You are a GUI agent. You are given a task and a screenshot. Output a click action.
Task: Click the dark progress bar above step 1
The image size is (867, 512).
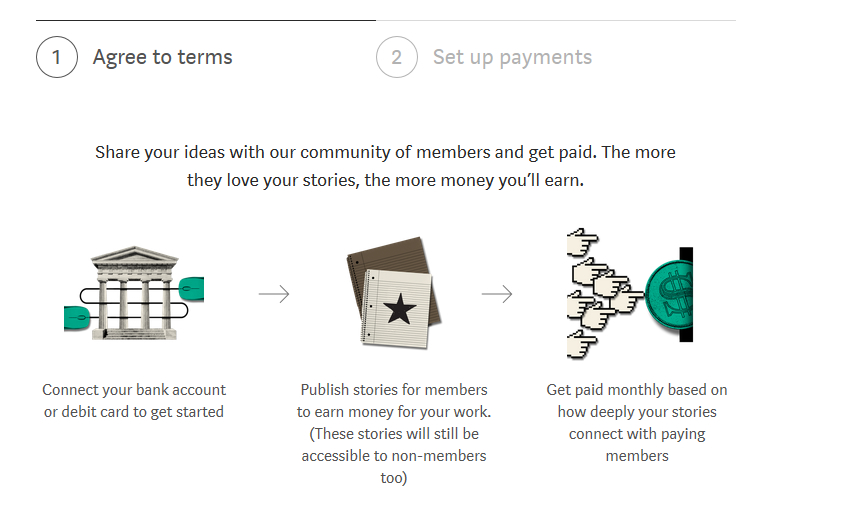206,20
